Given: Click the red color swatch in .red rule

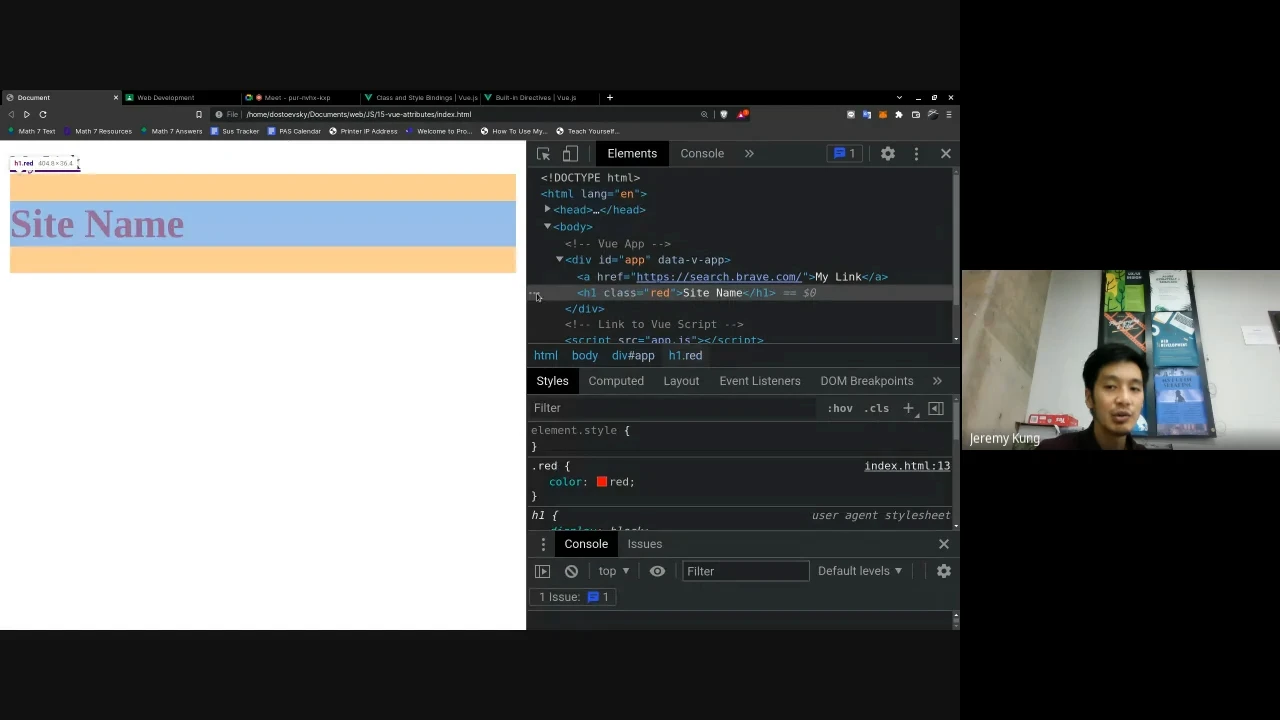Looking at the screenshot, I should (x=602, y=482).
